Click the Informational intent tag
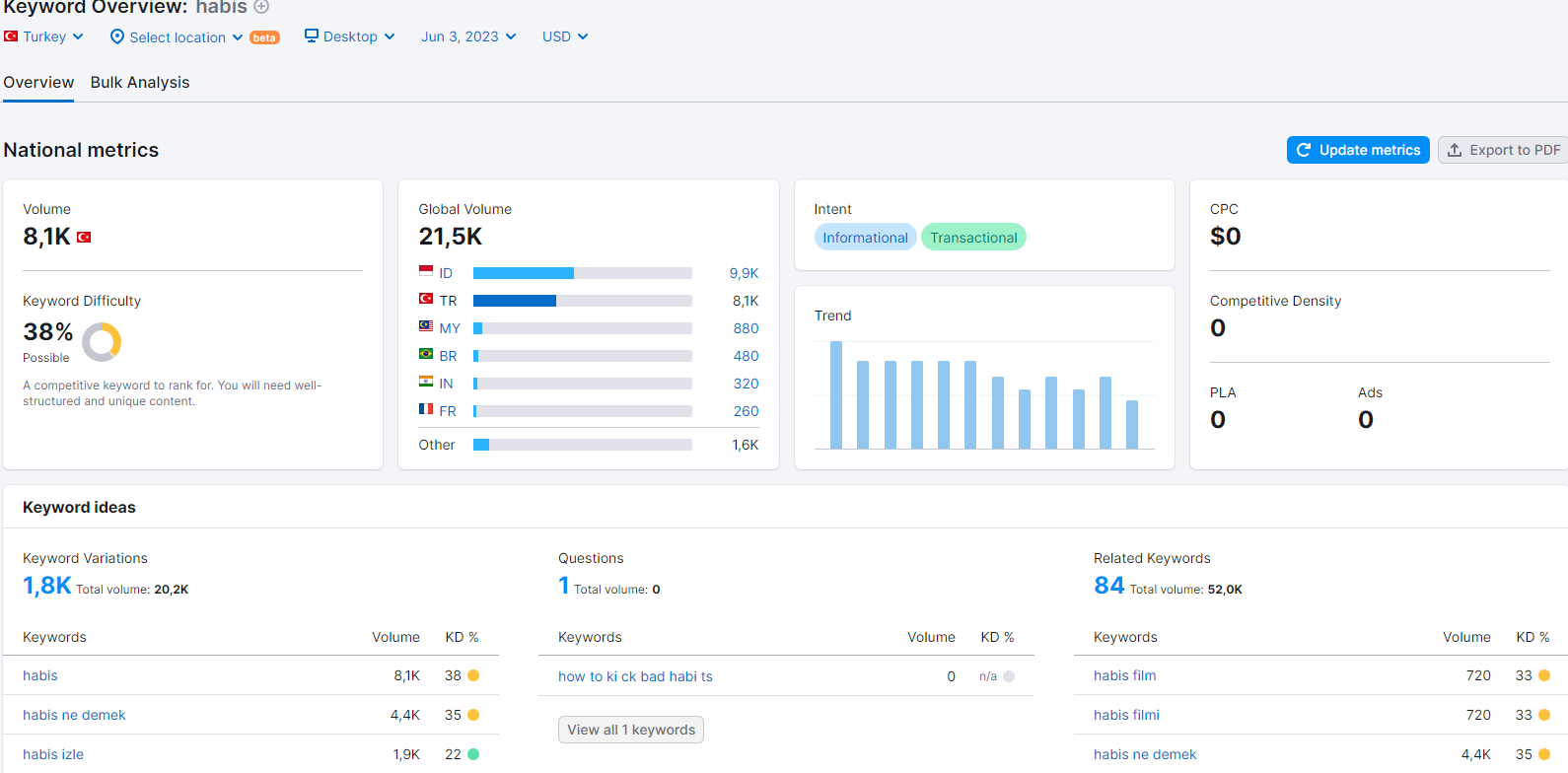 point(865,238)
